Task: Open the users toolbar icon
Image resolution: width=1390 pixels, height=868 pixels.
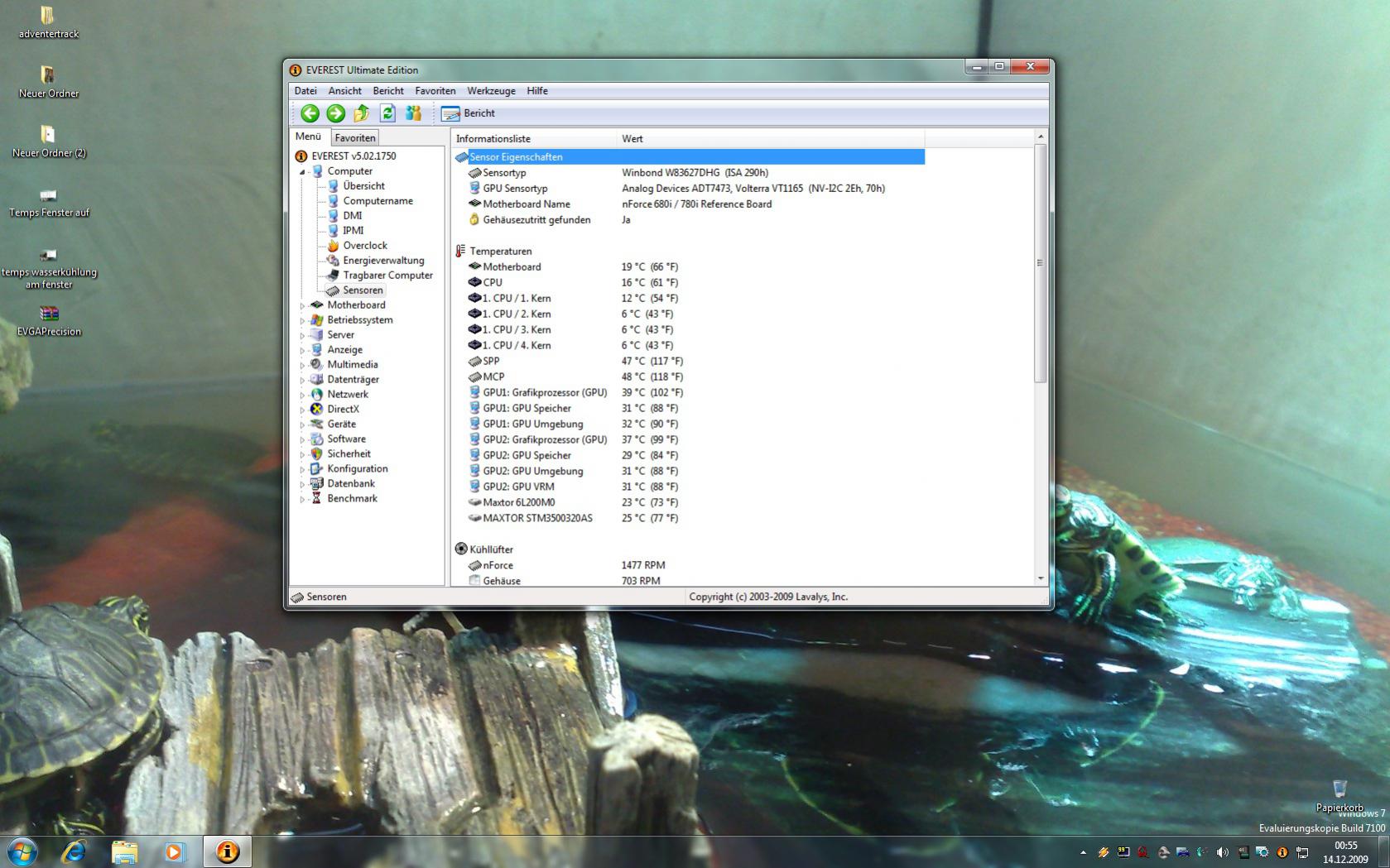Action: pyautogui.click(x=413, y=113)
